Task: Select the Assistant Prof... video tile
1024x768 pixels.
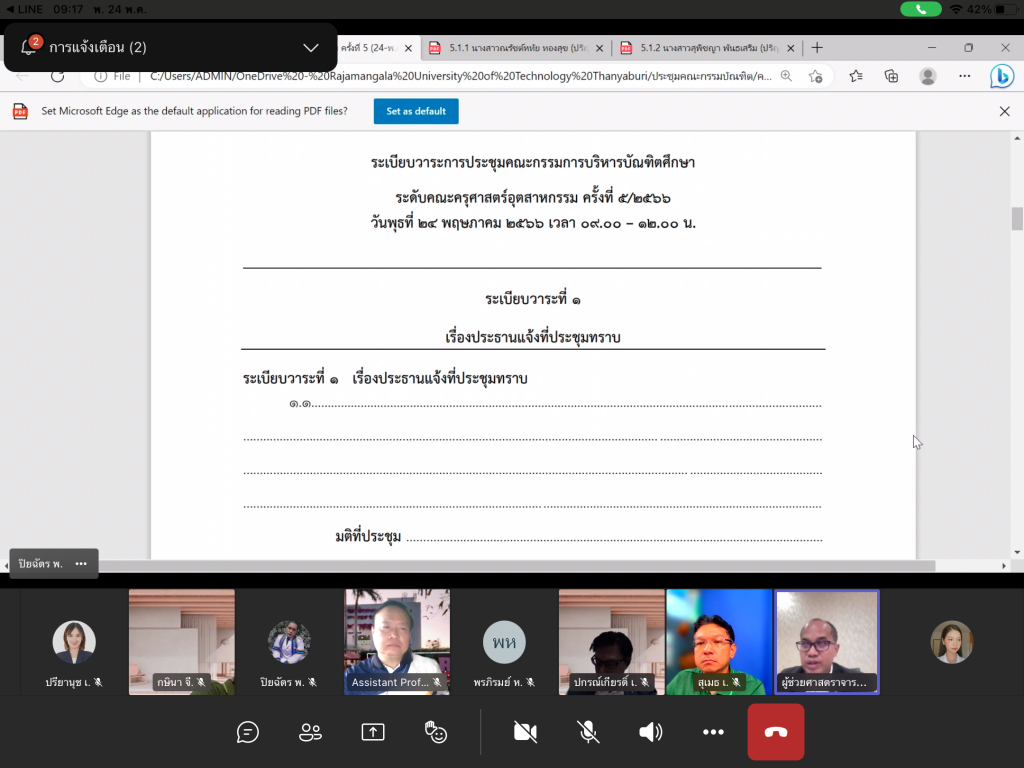Action: tap(397, 642)
